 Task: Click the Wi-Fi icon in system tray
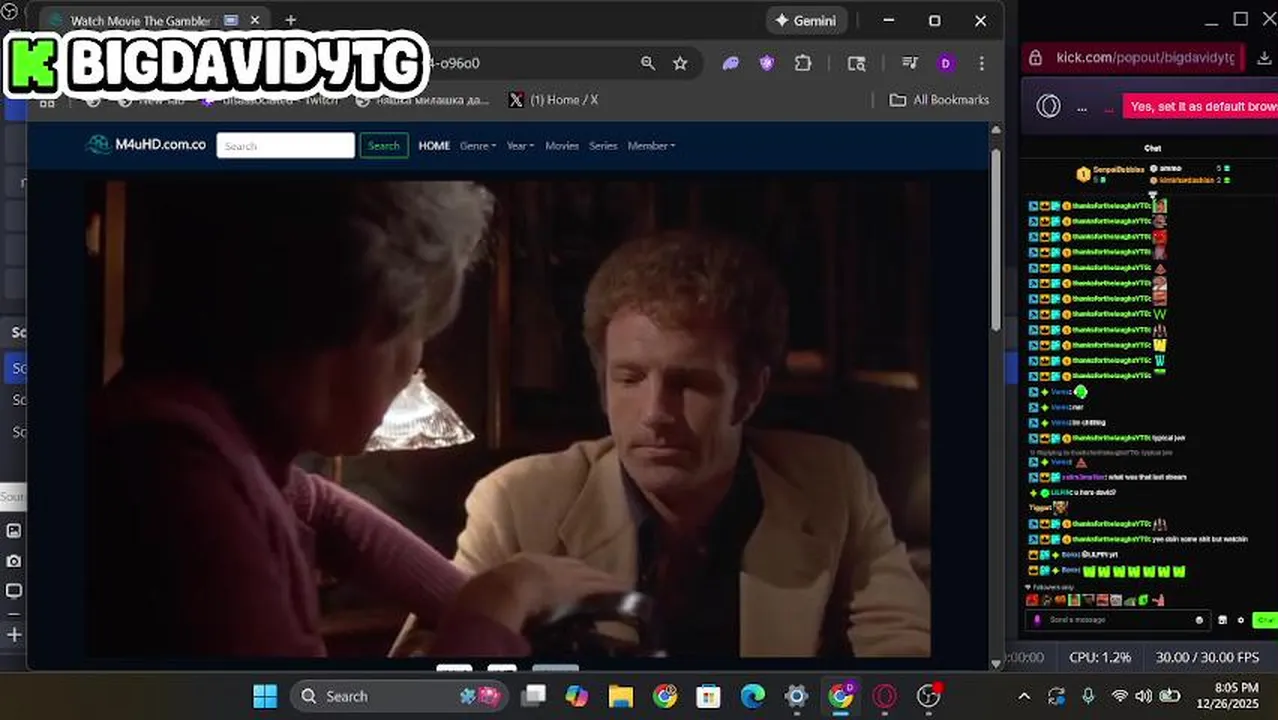(x=1120, y=696)
